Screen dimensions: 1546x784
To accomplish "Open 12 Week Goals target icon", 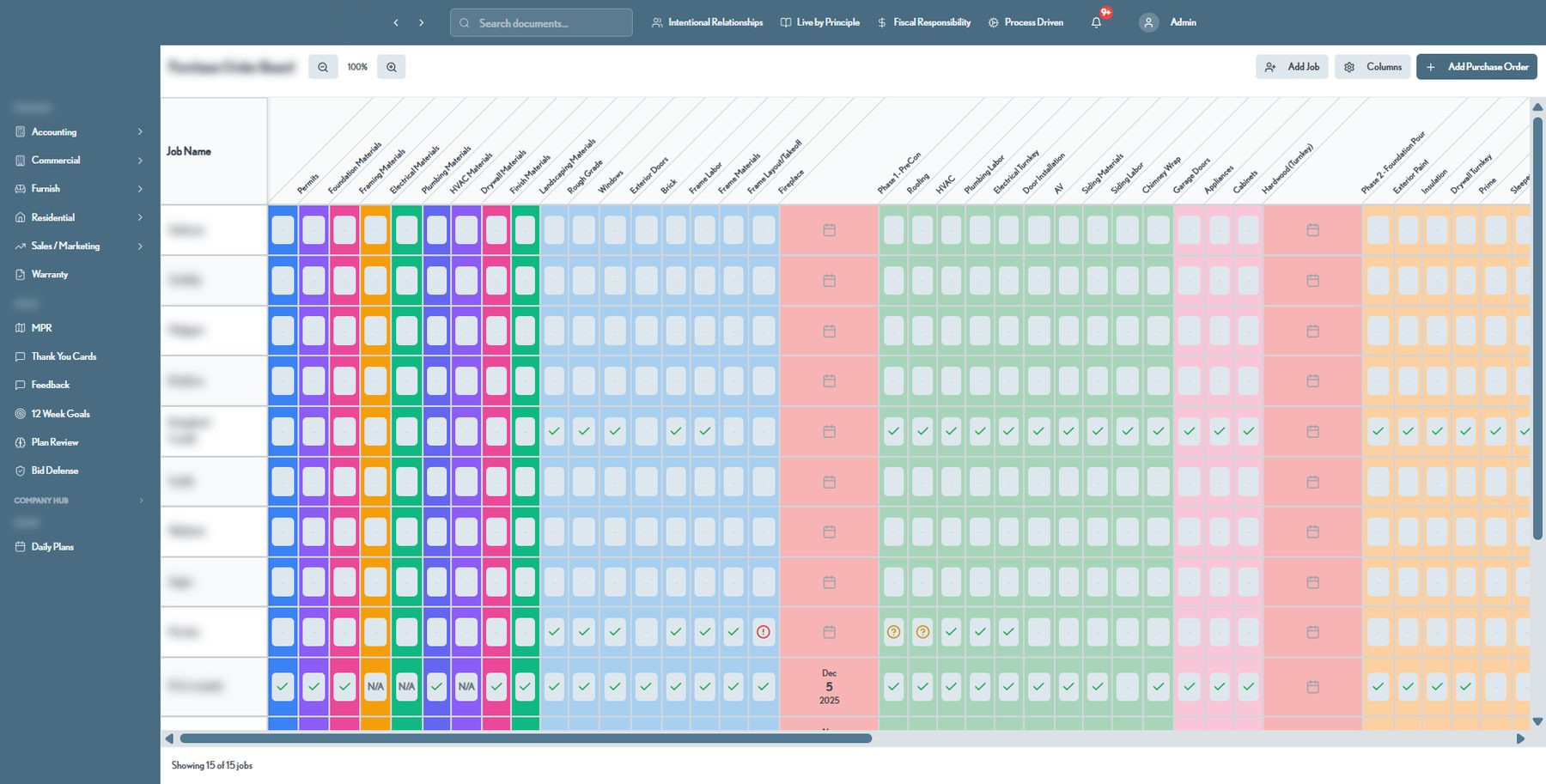I will (x=21, y=414).
